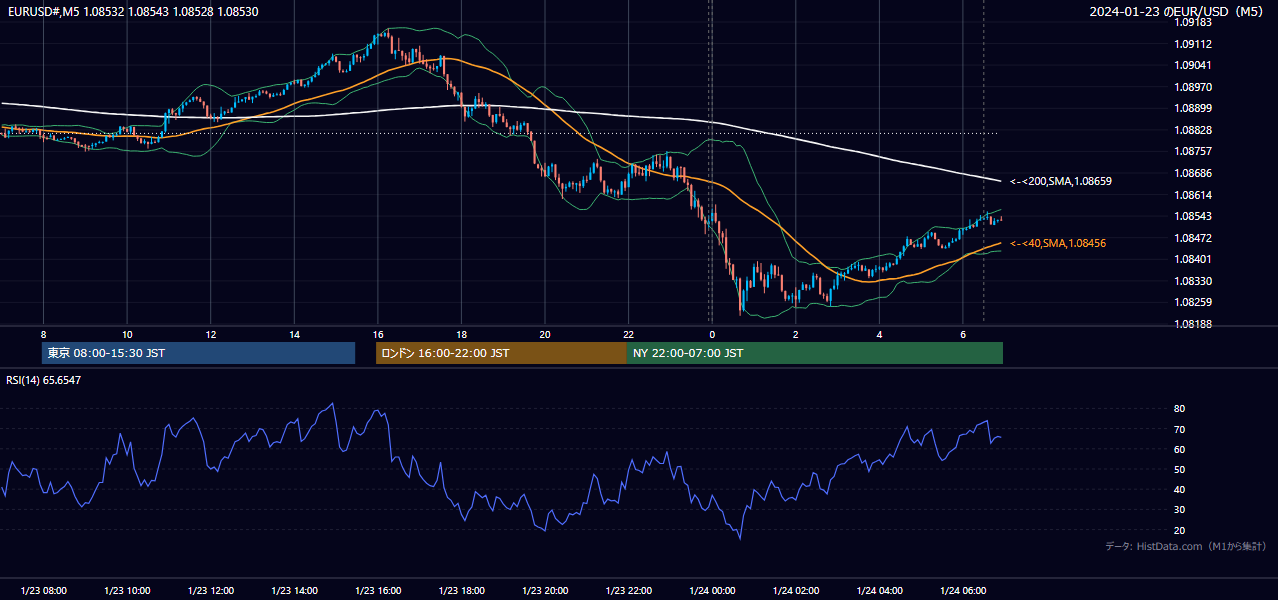Screen dimensions: 1278x600
Task: Click hour label 14 under price chart
Action: 294,334
